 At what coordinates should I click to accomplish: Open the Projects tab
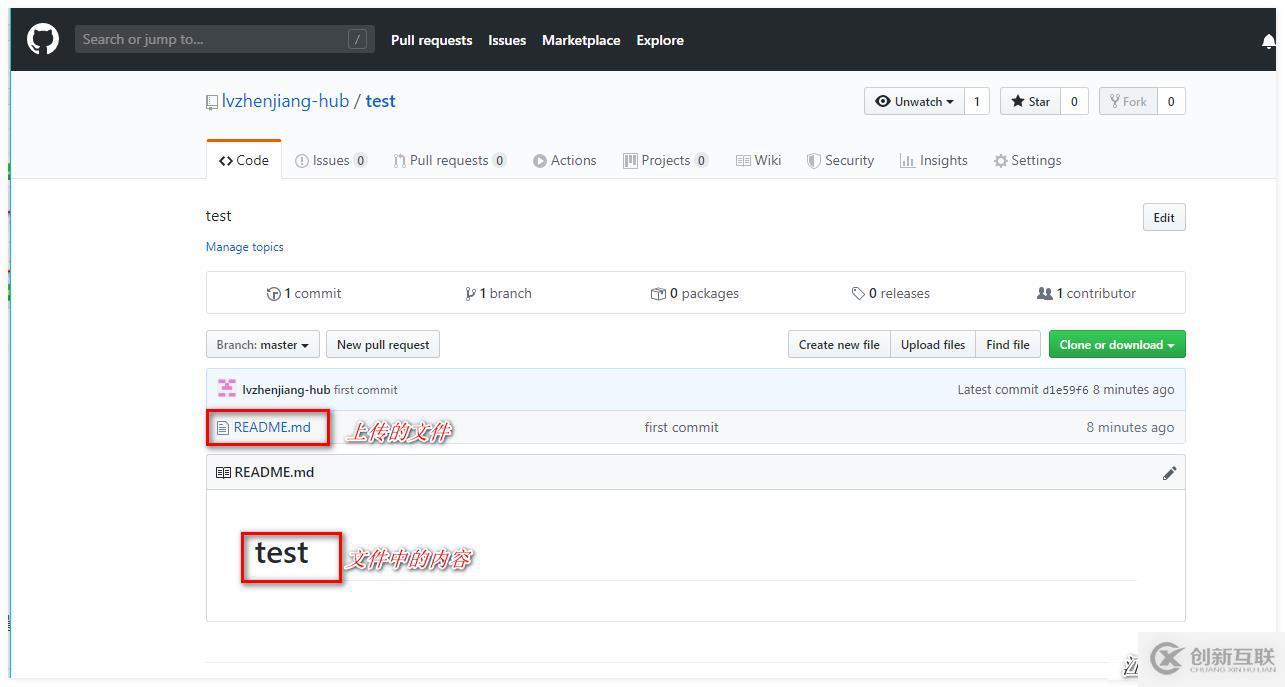pos(666,160)
